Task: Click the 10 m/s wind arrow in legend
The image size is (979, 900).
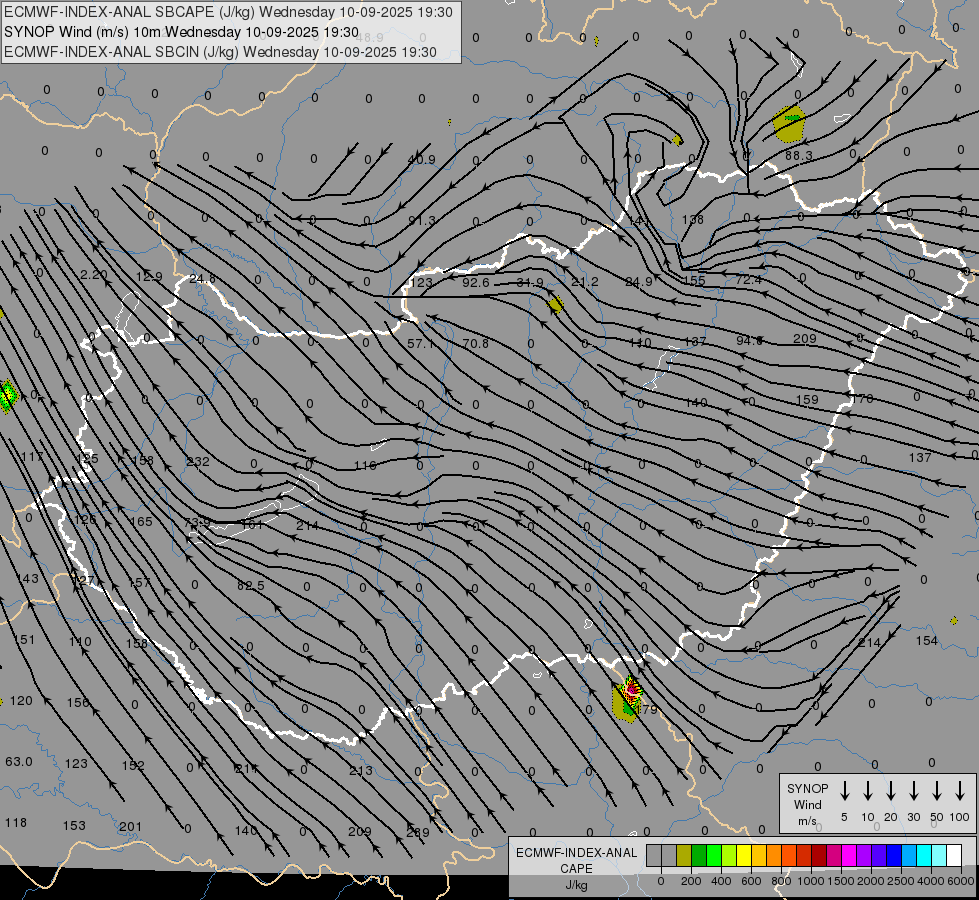Action: click(868, 791)
